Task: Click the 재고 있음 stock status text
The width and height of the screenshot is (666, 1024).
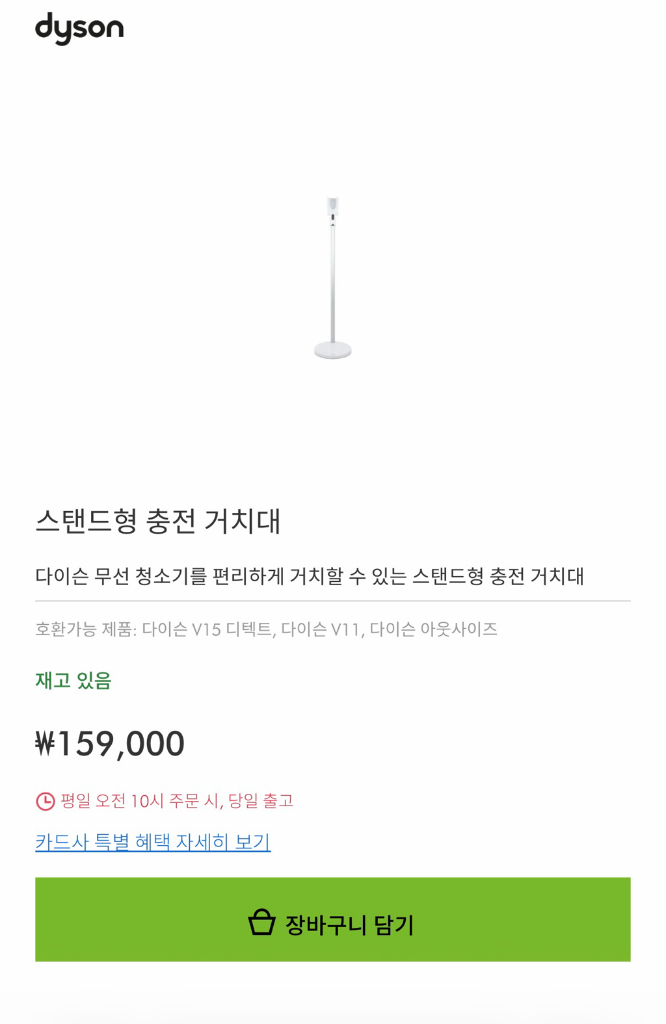Action: 69,682
